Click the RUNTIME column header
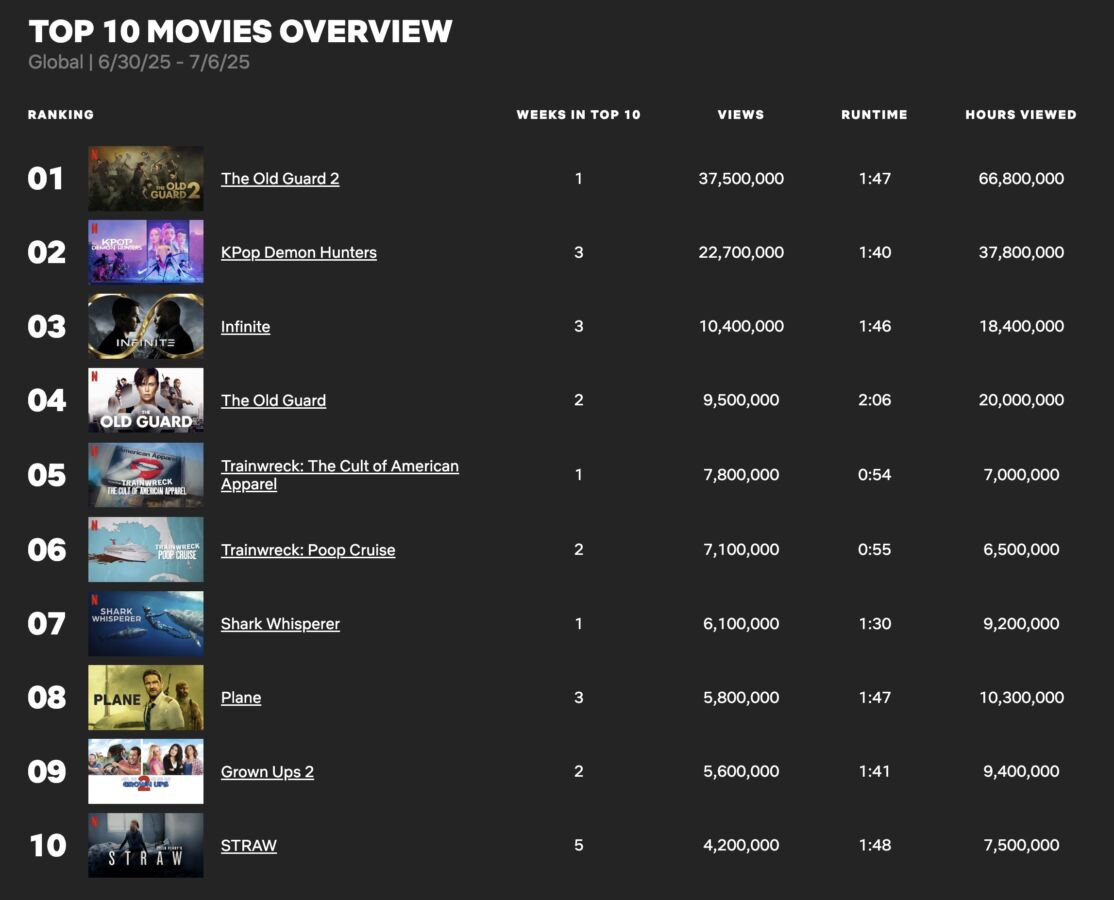 point(874,114)
